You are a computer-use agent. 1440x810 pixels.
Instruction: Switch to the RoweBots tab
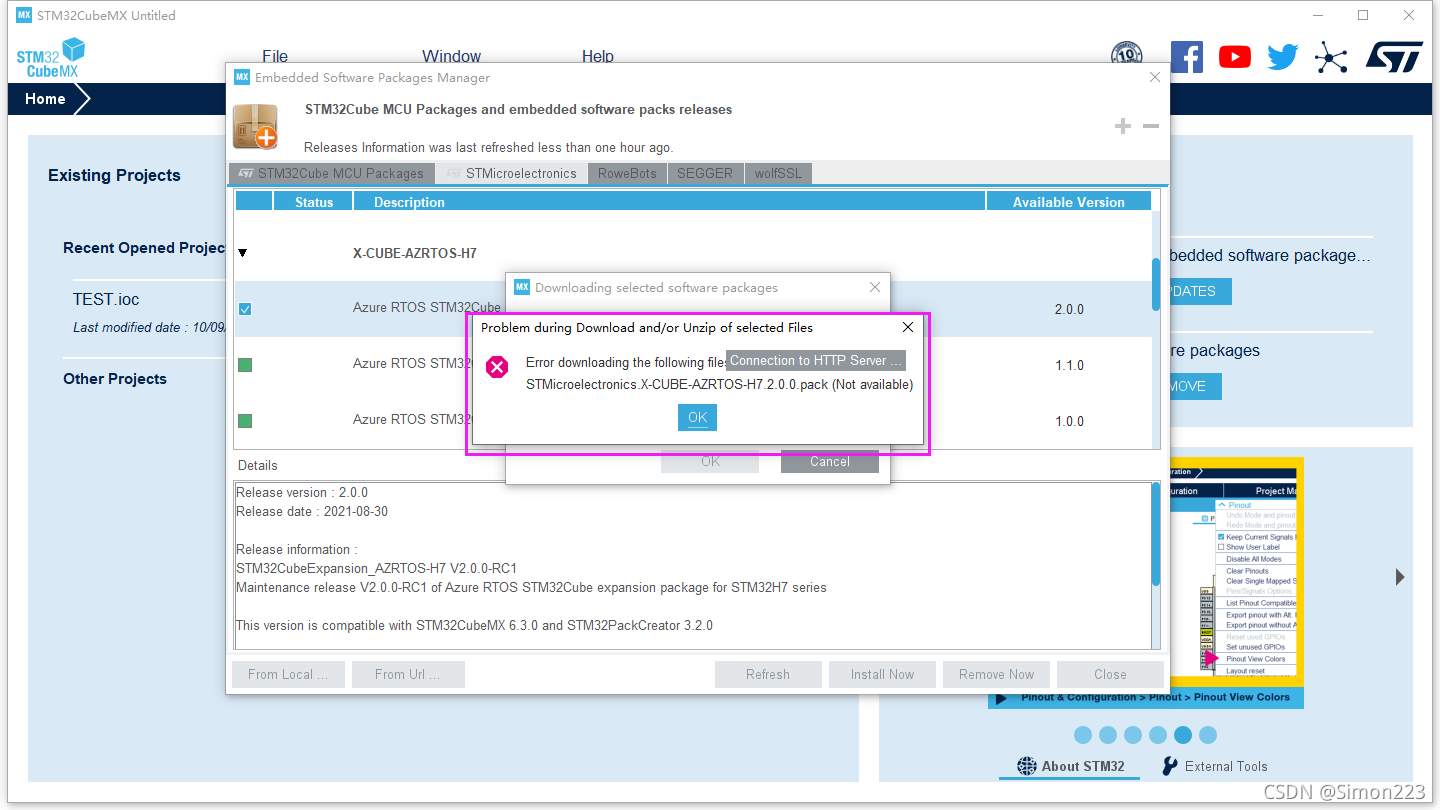tap(628, 173)
